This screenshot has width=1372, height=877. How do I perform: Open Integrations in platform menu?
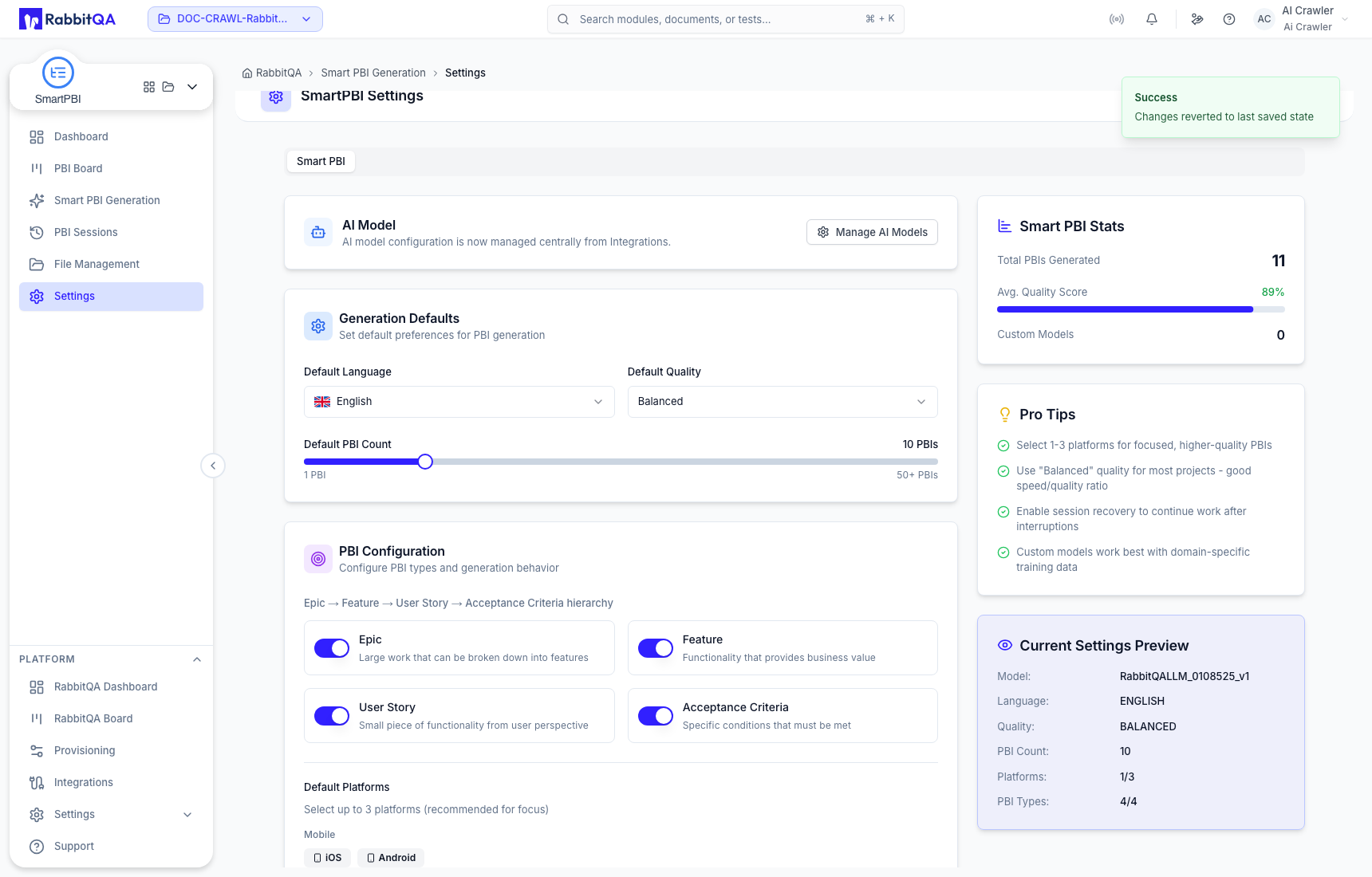pyautogui.click(x=111, y=783)
